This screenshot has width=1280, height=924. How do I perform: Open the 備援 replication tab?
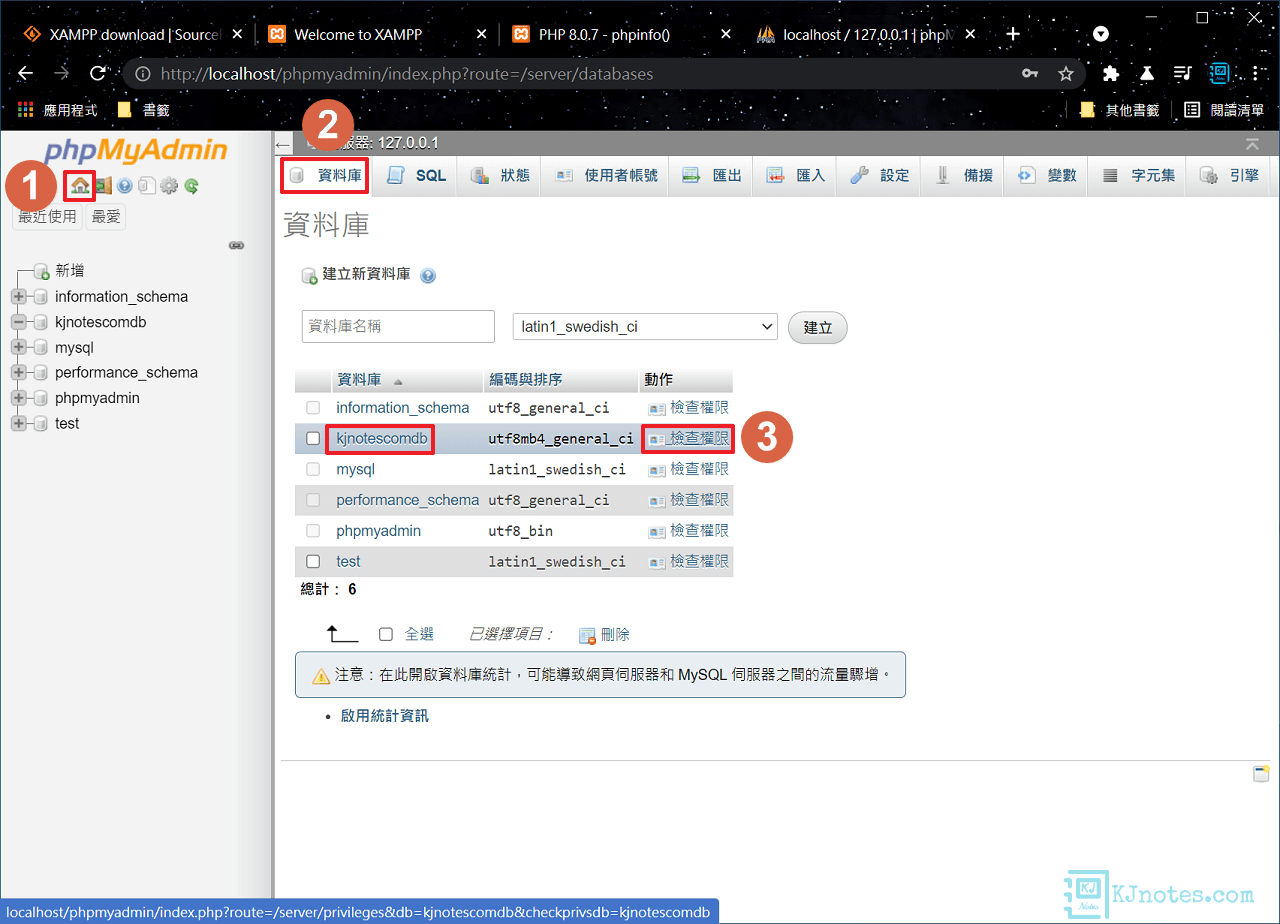(964, 176)
